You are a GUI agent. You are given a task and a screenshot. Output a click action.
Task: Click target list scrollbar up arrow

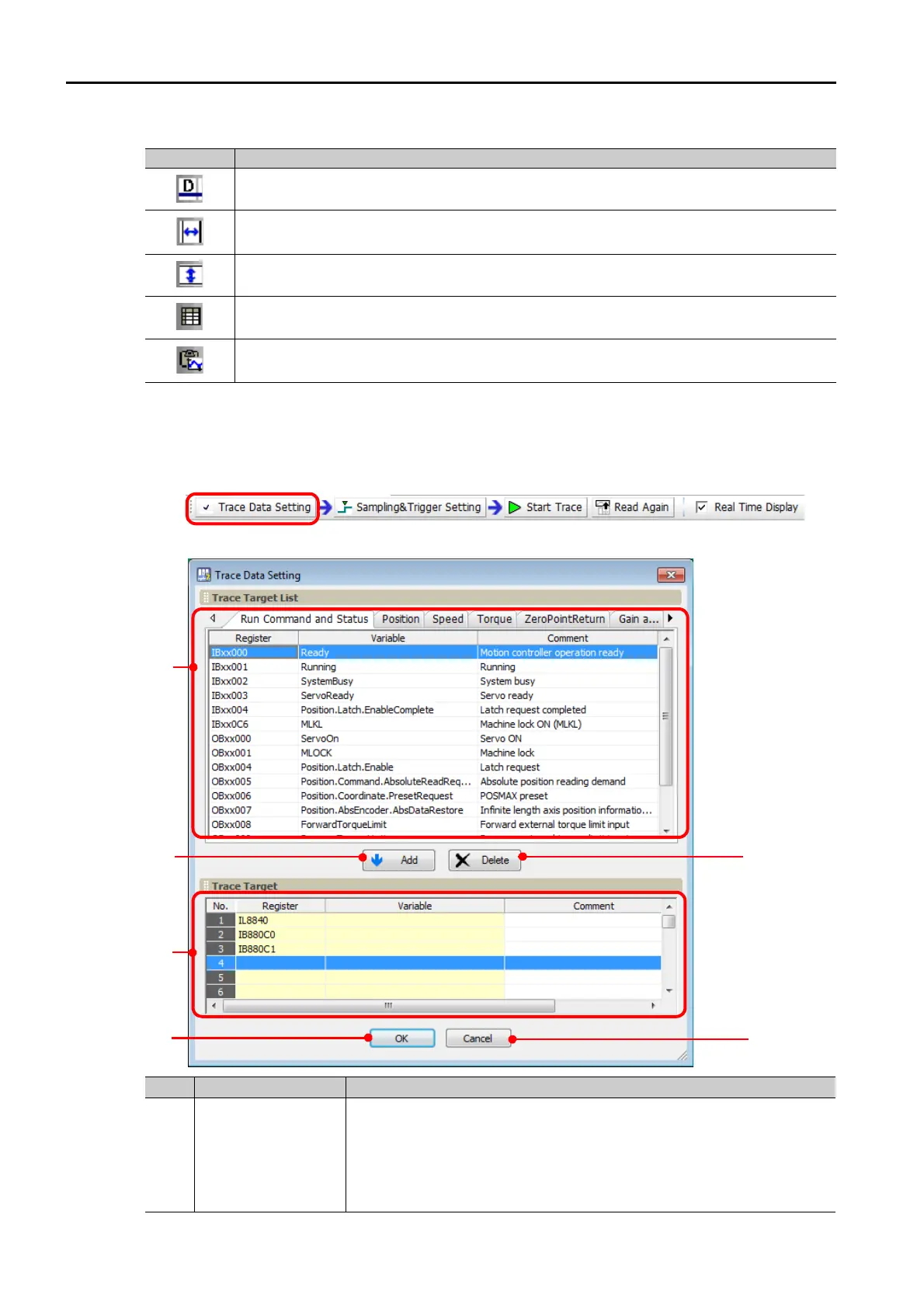[x=666, y=638]
